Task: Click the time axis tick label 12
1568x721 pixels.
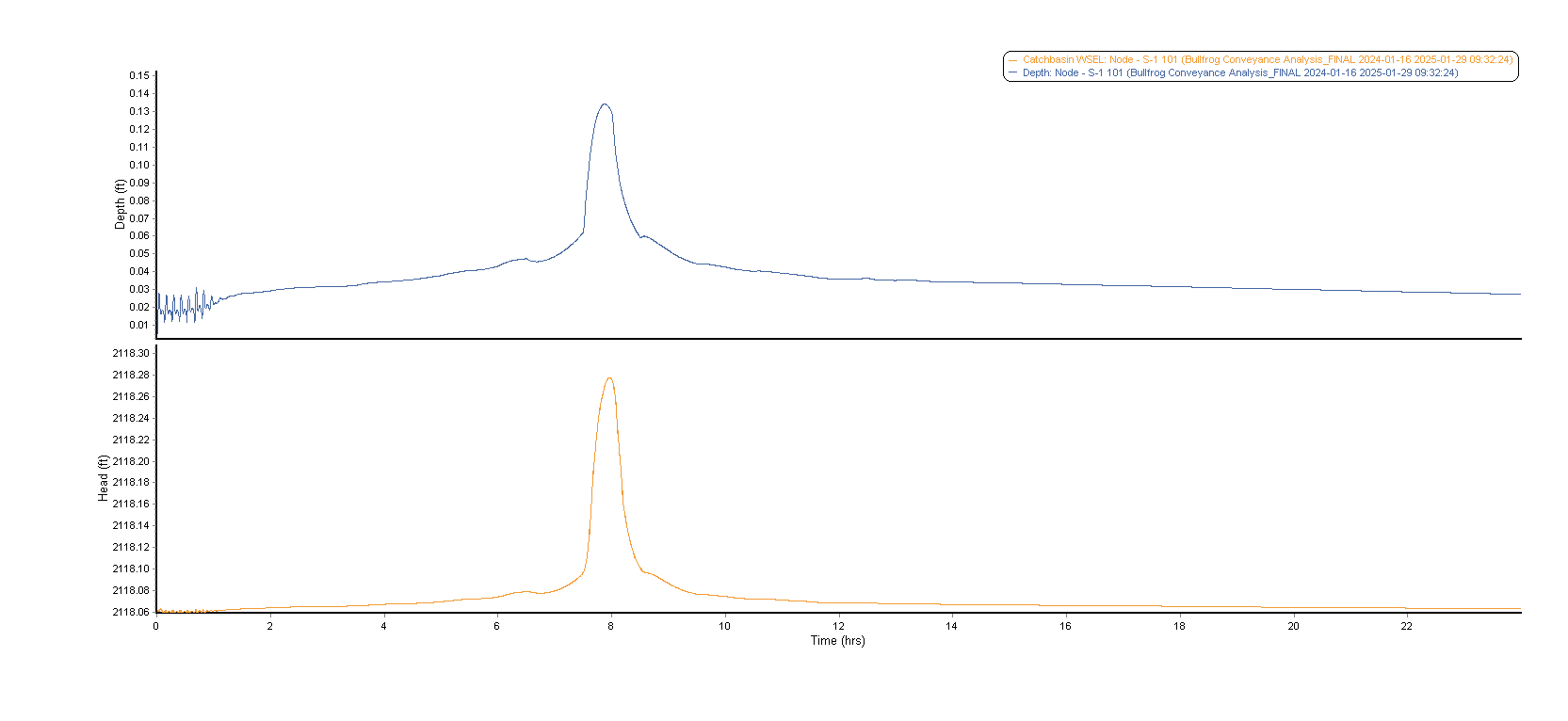Action: click(838, 626)
